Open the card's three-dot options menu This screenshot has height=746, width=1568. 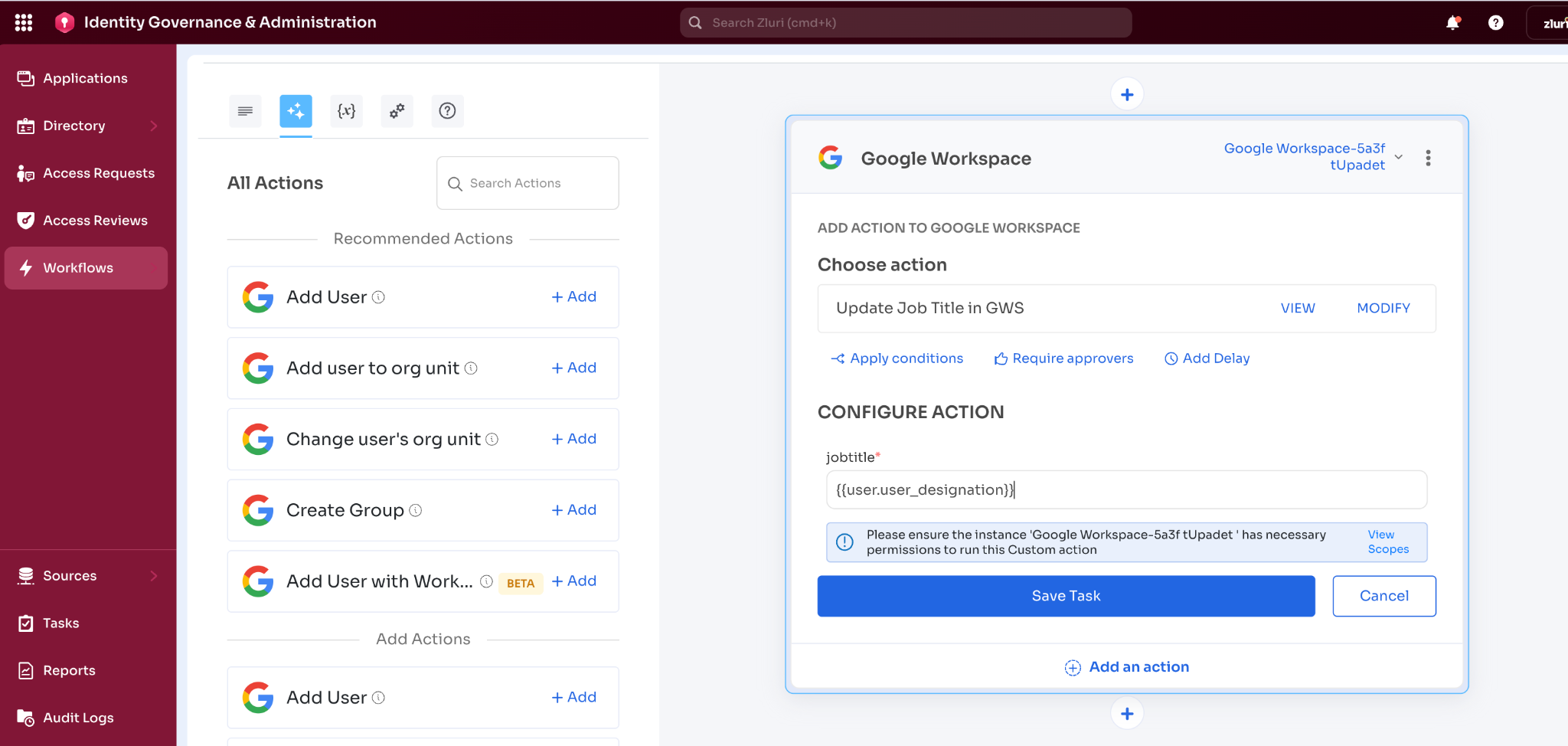pos(1428,159)
